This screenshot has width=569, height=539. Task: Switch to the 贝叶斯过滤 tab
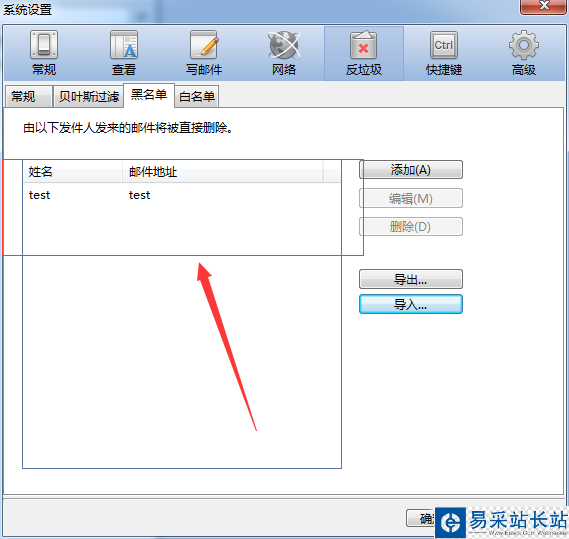89,97
